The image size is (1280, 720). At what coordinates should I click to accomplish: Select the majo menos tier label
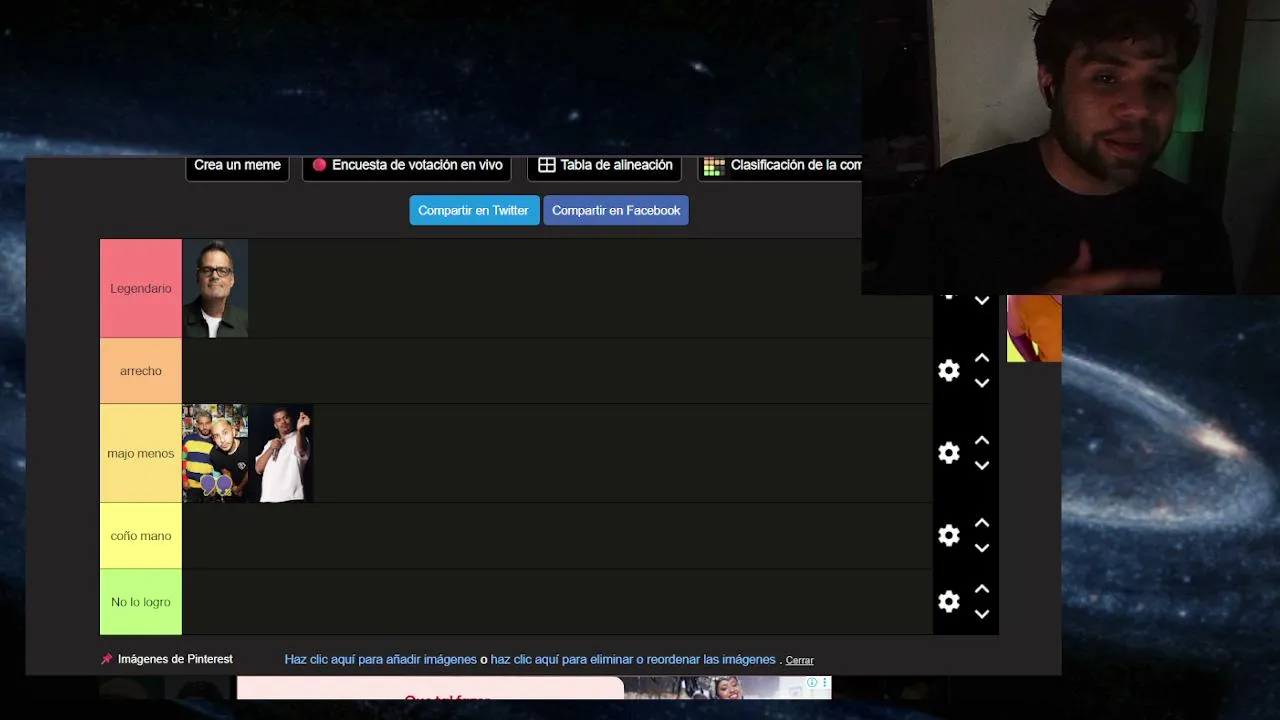141,453
